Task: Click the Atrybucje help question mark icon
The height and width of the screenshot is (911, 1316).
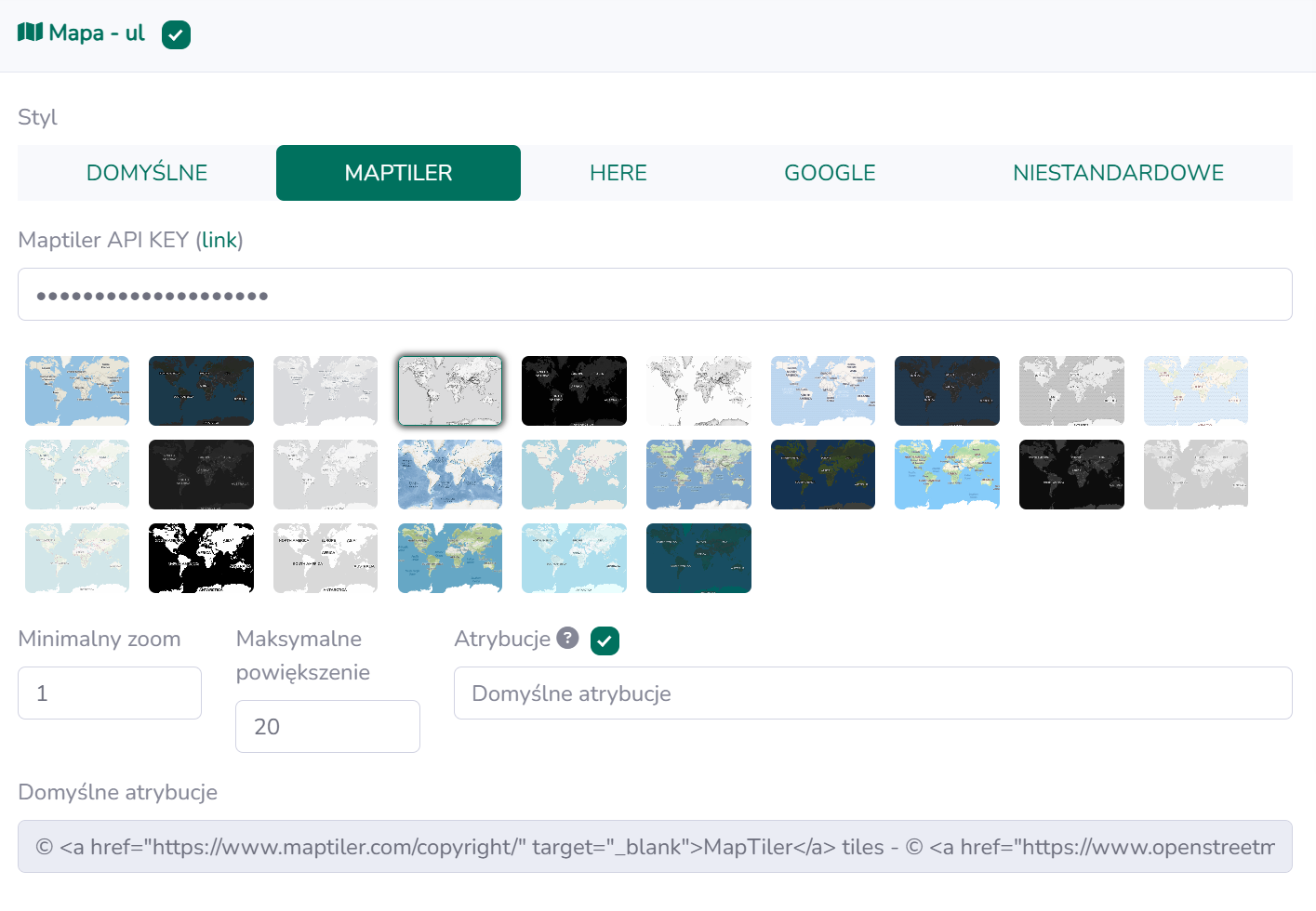Action: (x=567, y=638)
